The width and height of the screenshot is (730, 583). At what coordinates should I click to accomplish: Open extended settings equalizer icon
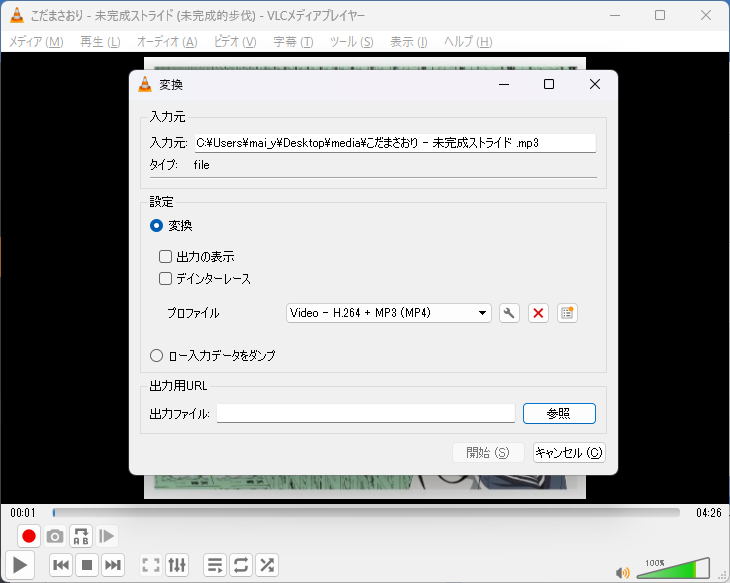[177, 565]
